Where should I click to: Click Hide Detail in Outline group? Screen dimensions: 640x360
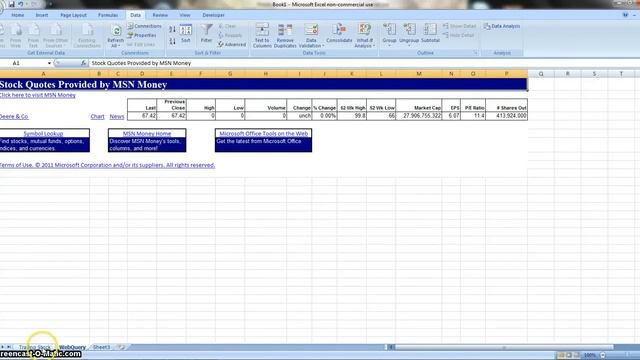click(x=458, y=36)
